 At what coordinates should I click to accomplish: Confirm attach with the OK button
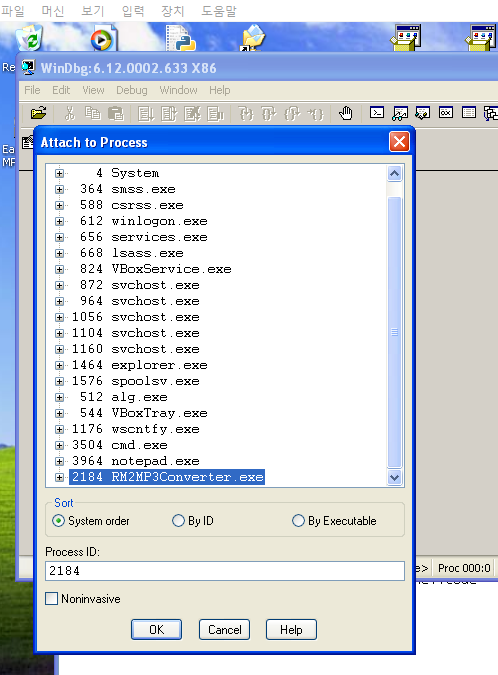pyautogui.click(x=156, y=630)
